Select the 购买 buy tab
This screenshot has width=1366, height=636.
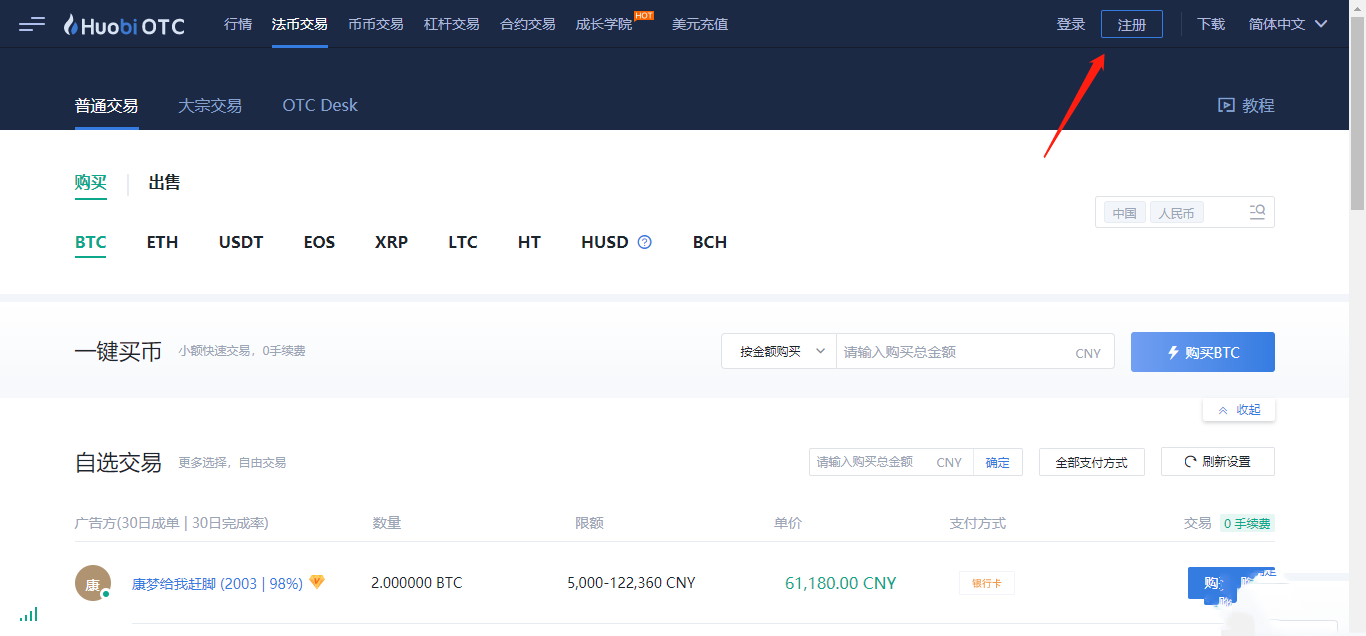[90, 182]
